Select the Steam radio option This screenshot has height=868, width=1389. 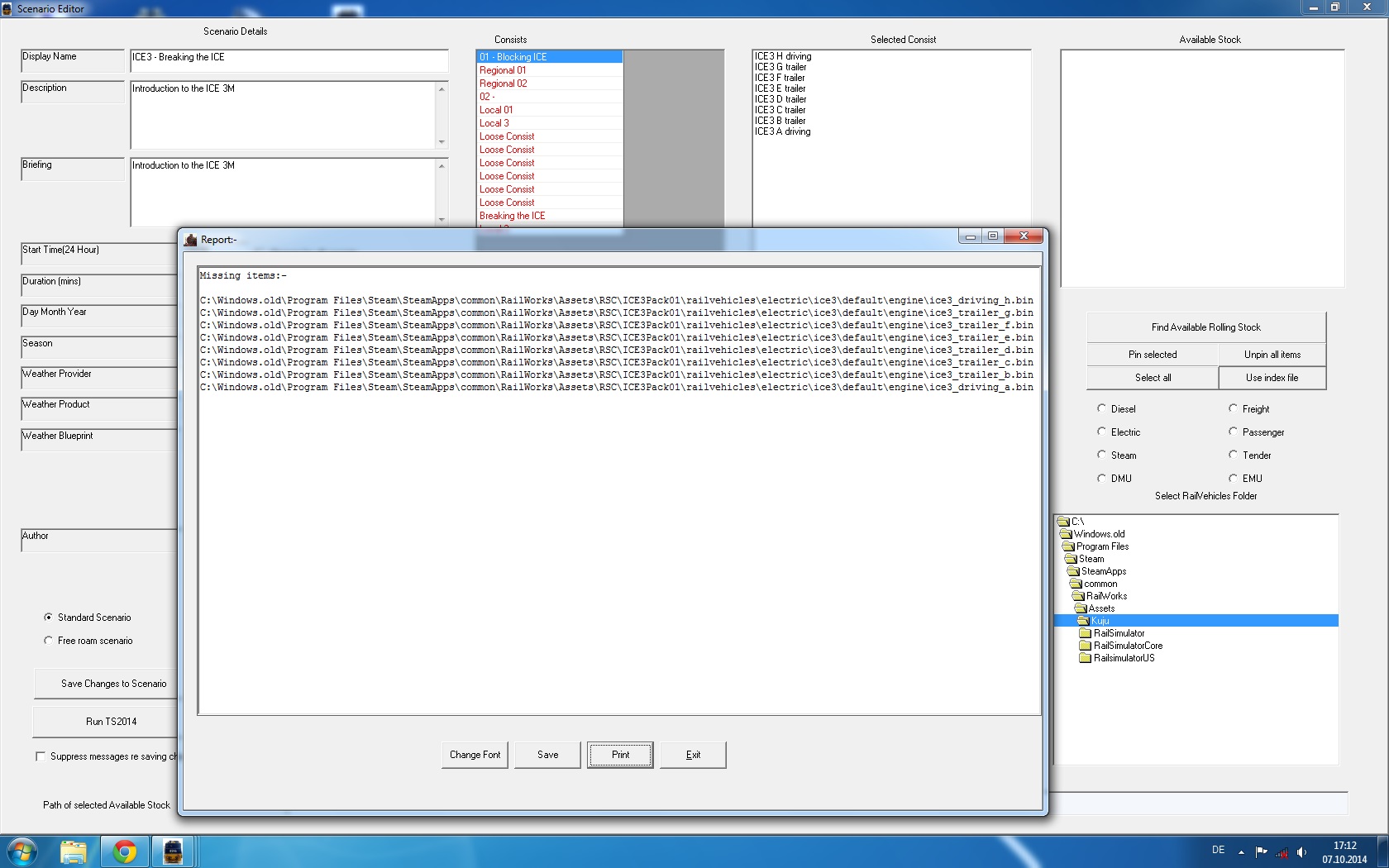(x=1101, y=455)
